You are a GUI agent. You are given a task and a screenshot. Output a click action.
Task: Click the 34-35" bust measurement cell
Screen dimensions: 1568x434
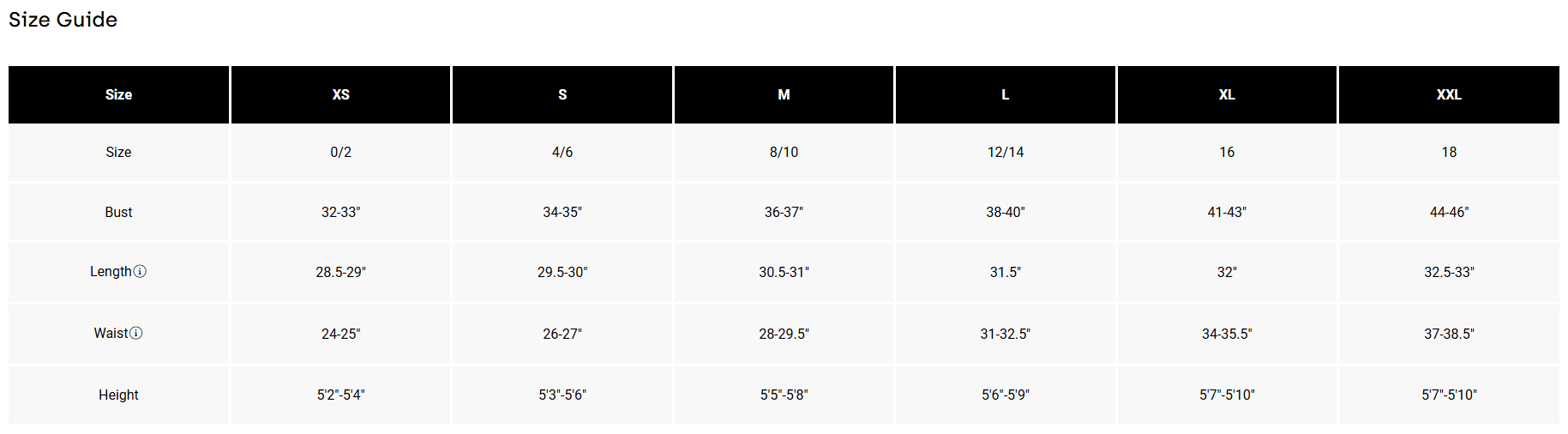click(x=562, y=213)
